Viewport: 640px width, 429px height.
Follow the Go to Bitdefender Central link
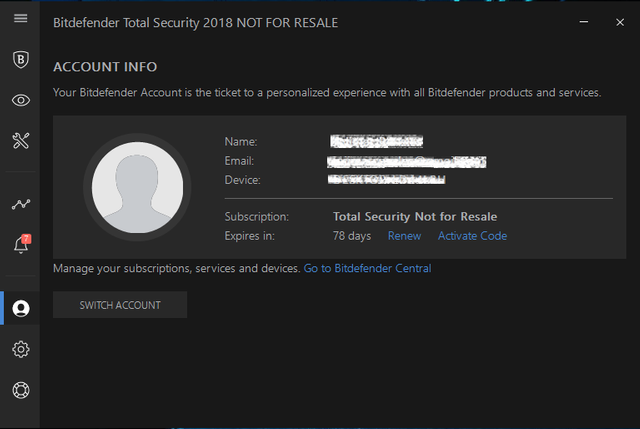367,268
